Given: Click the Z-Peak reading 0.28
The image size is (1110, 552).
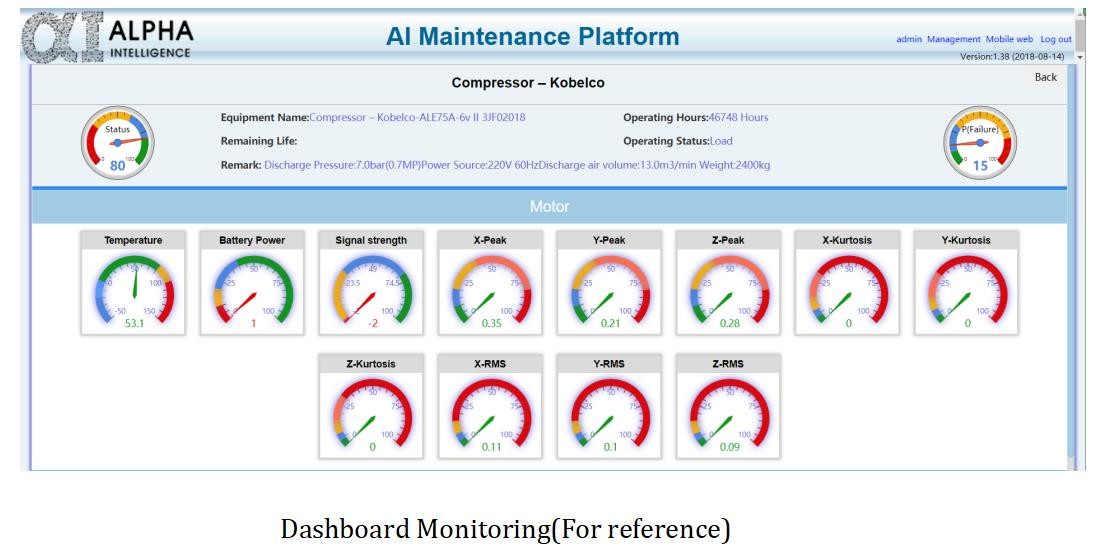Looking at the screenshot, I should 729,323.
